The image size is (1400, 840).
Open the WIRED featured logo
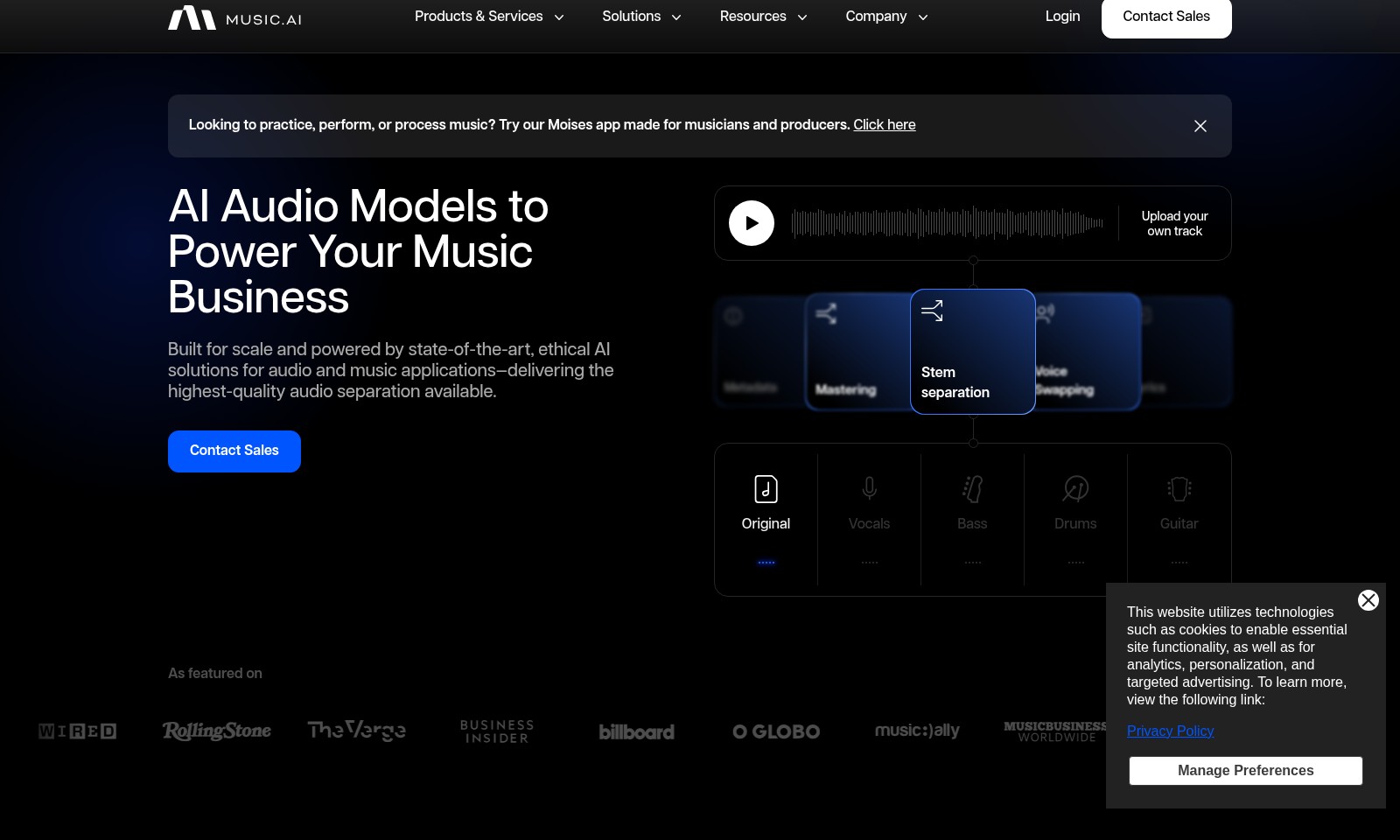(77, 731)
